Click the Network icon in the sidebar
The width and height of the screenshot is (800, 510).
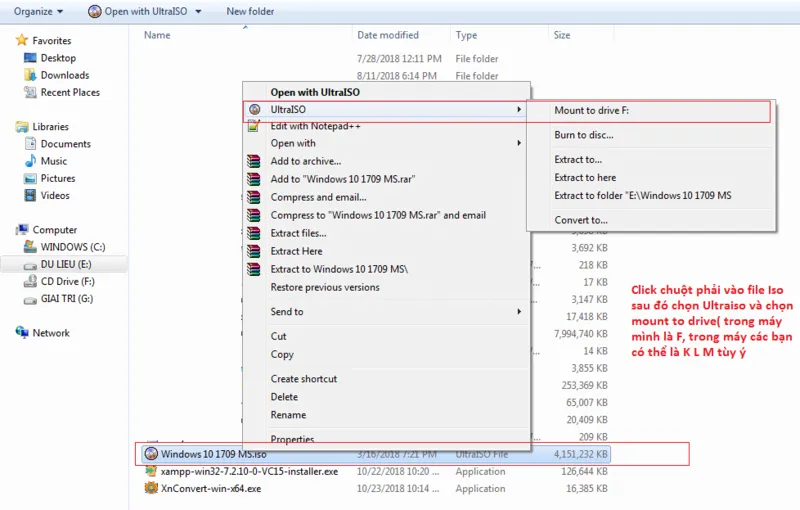(22, 333)
